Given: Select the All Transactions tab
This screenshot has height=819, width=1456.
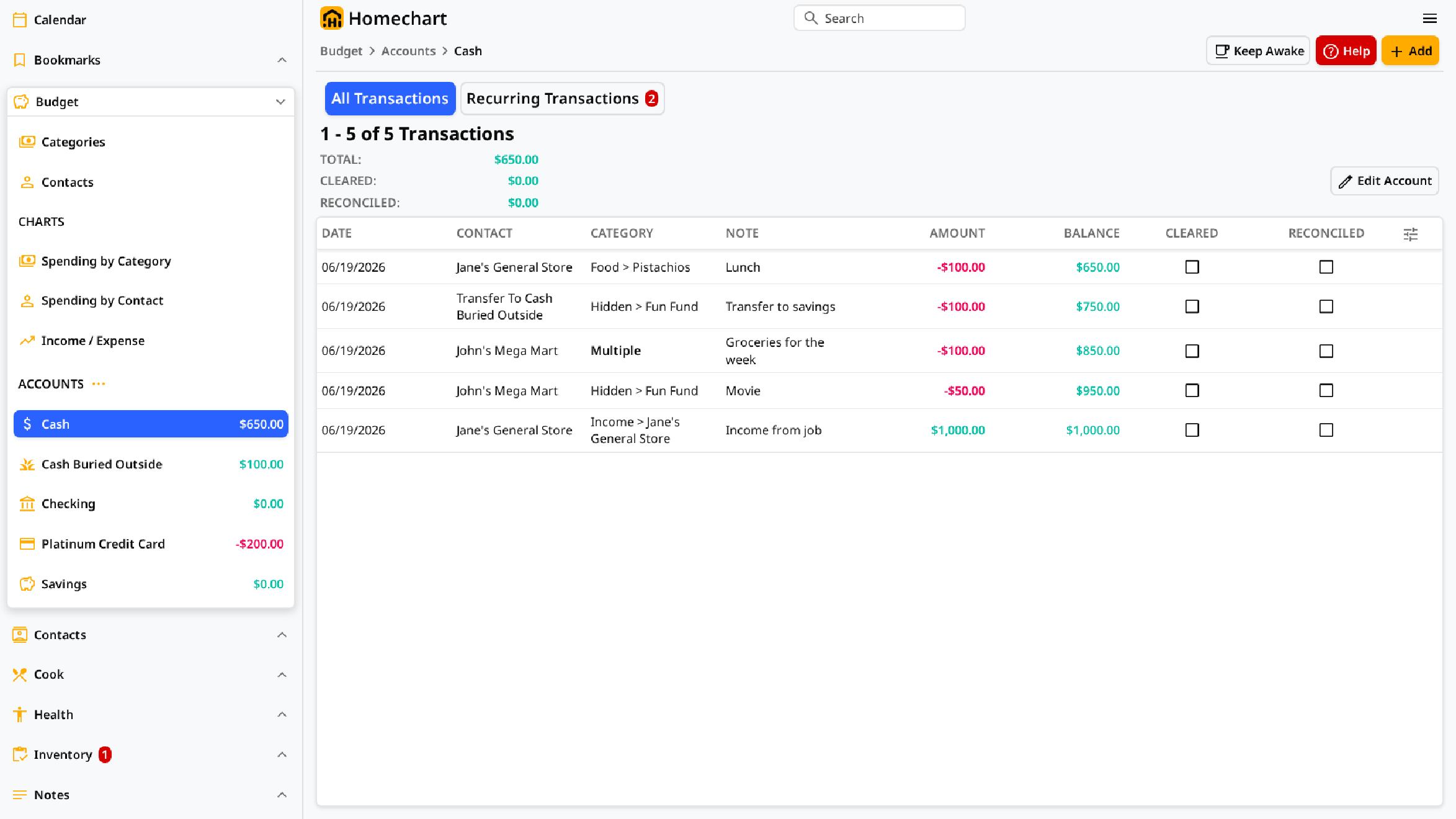Looking at the screenshot, I should (x=390, y=99).
